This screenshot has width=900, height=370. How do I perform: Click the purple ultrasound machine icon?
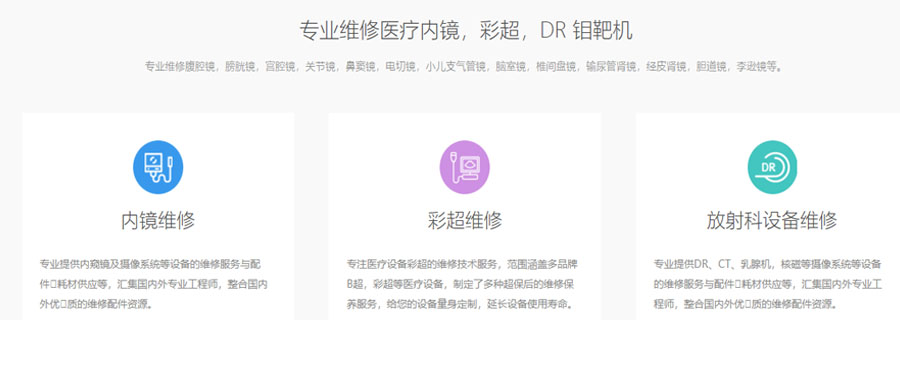tap(464, 167)
